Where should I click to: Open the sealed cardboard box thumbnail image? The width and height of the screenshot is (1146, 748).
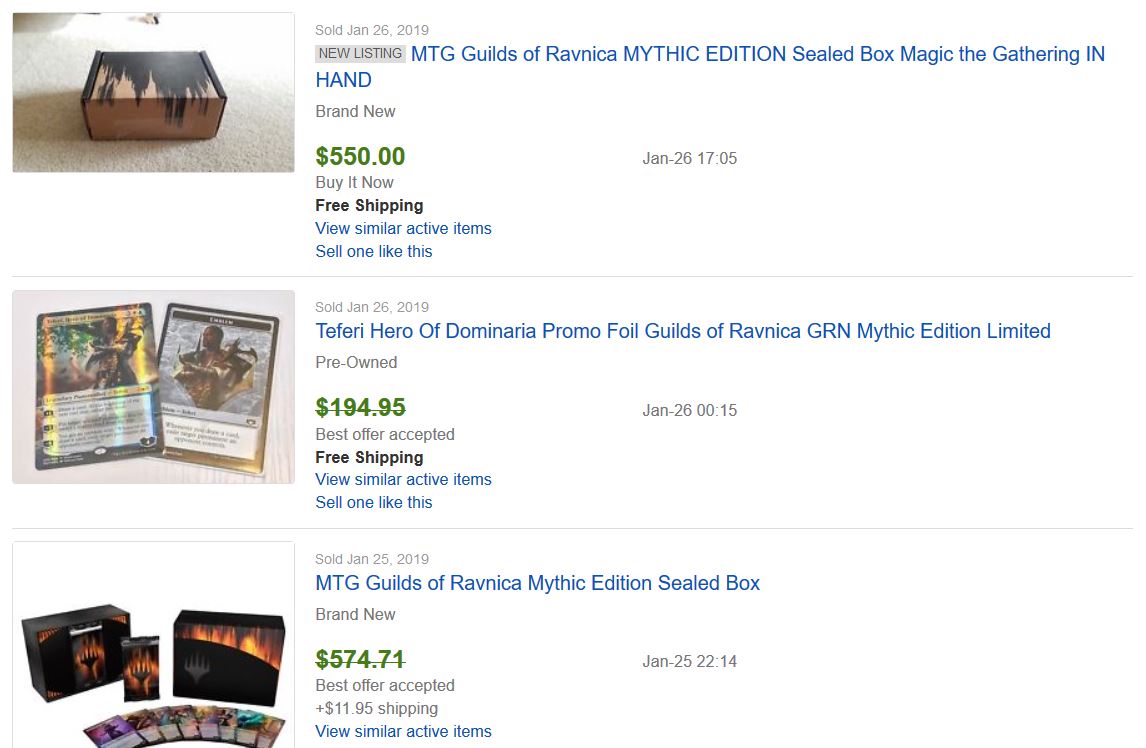pos(153,92)
